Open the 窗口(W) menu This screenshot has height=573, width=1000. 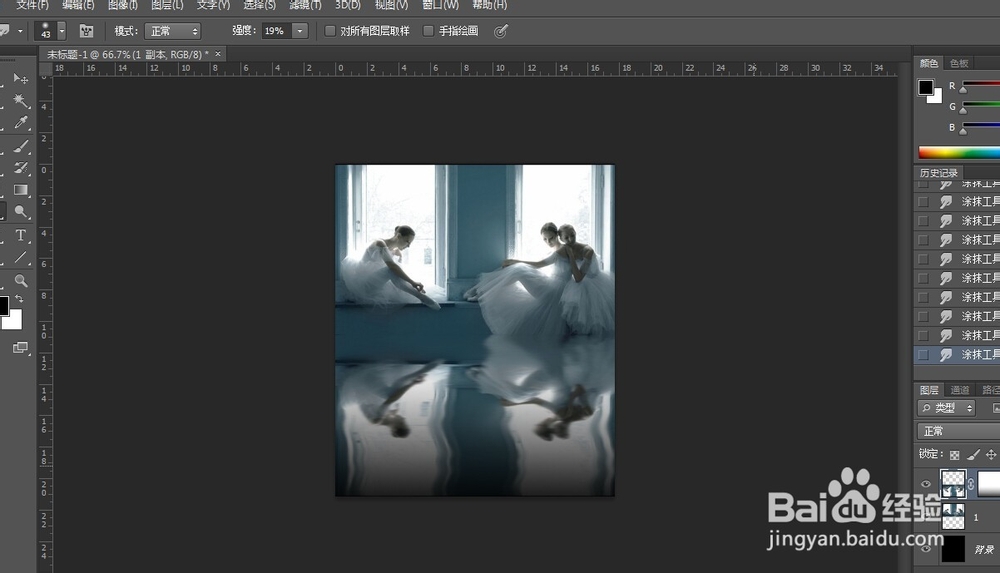click(x=440, y=5)
